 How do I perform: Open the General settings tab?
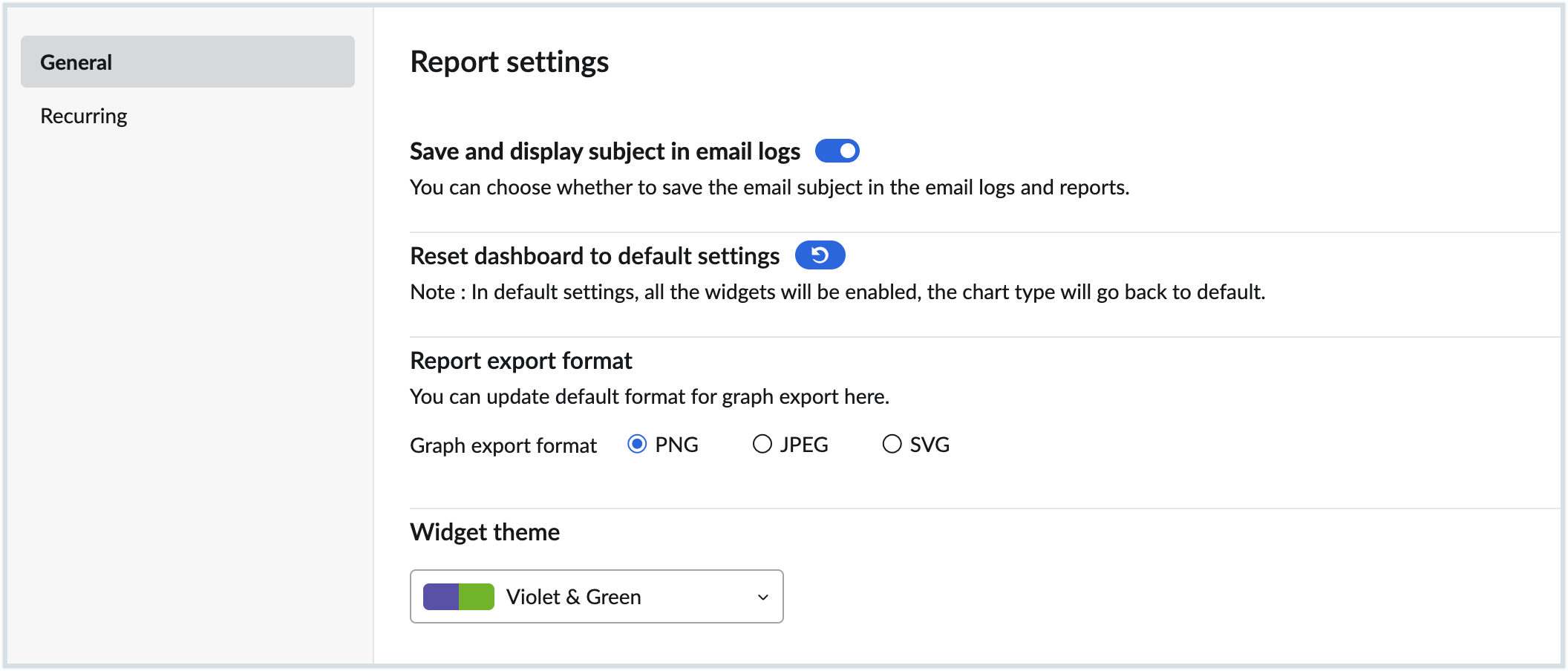187,62
